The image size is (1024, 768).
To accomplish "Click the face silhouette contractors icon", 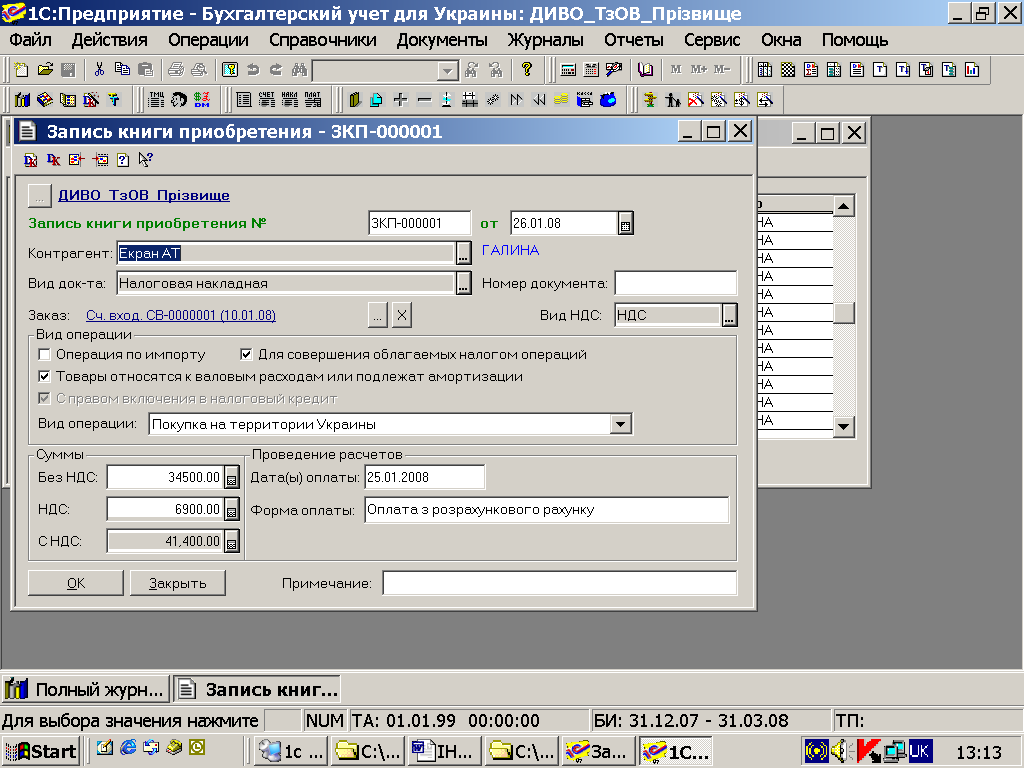I will [x=179, y=99].
